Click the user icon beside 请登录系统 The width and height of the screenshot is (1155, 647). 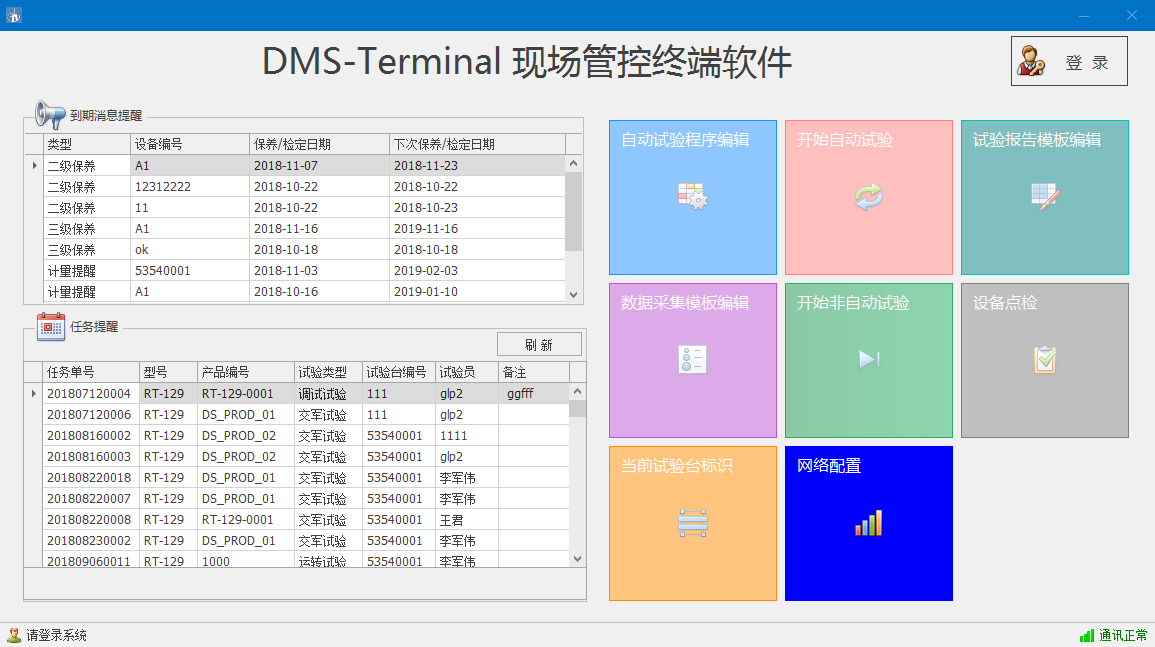(x=13, y=634)
